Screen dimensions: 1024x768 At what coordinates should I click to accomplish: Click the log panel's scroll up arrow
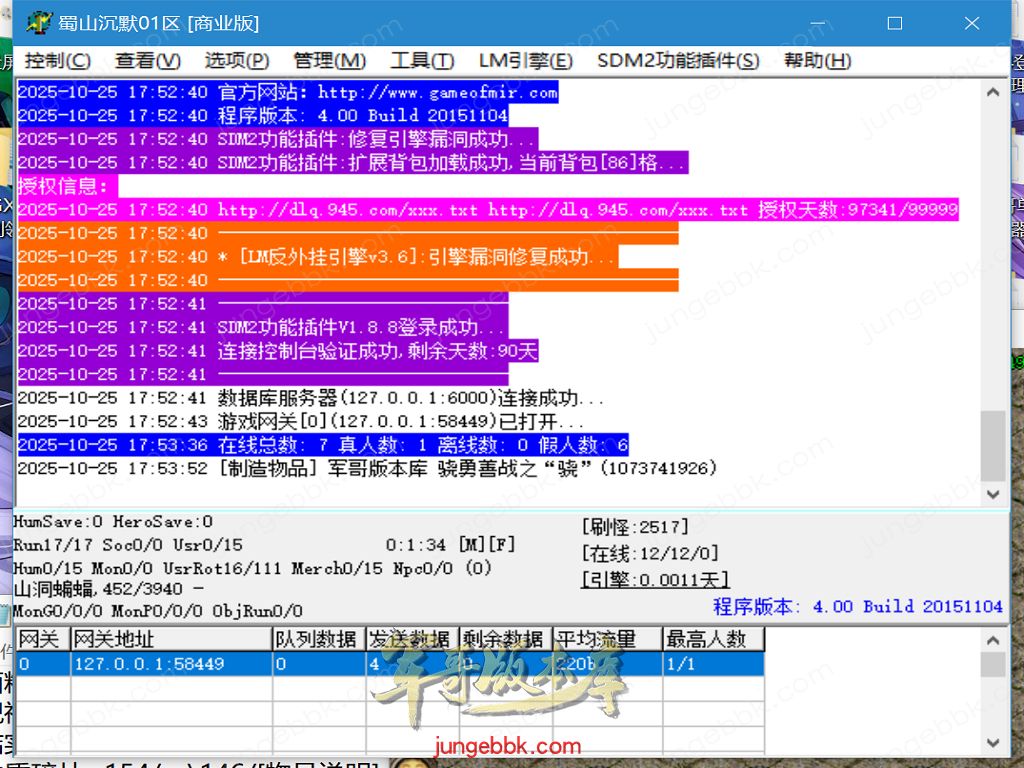pos(993,93)
